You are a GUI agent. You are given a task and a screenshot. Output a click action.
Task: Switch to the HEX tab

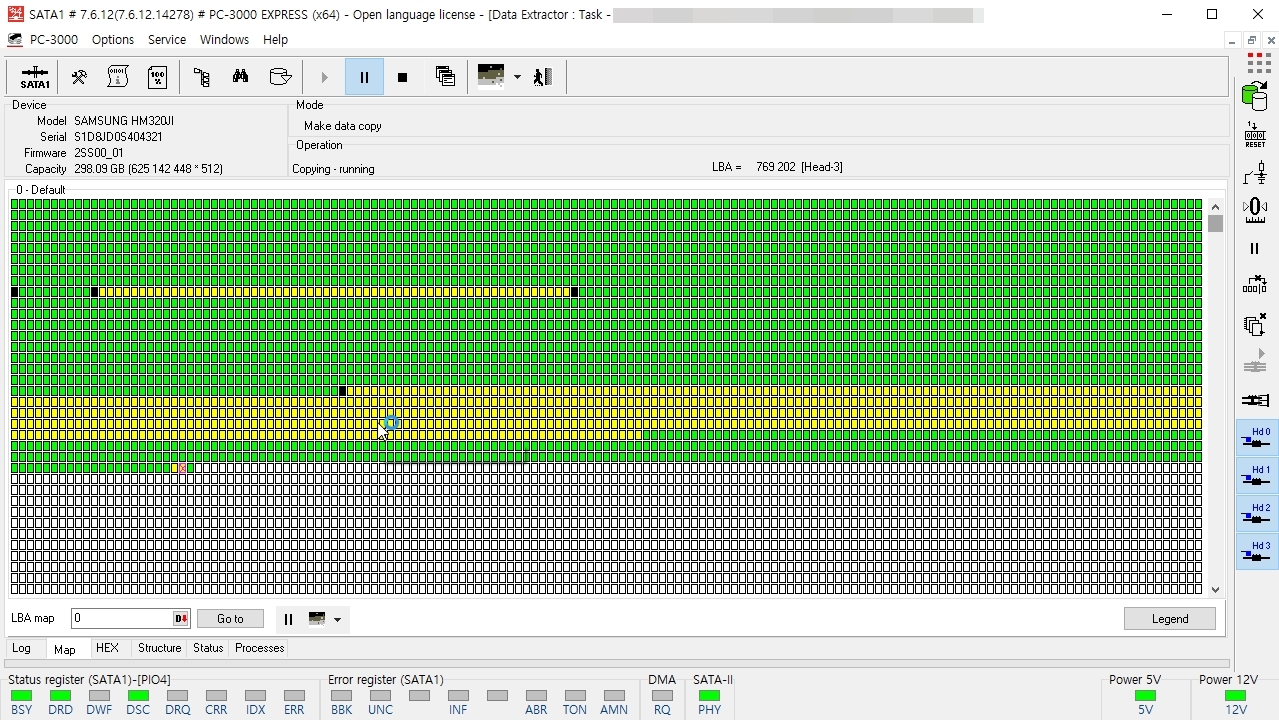point(107,648)
